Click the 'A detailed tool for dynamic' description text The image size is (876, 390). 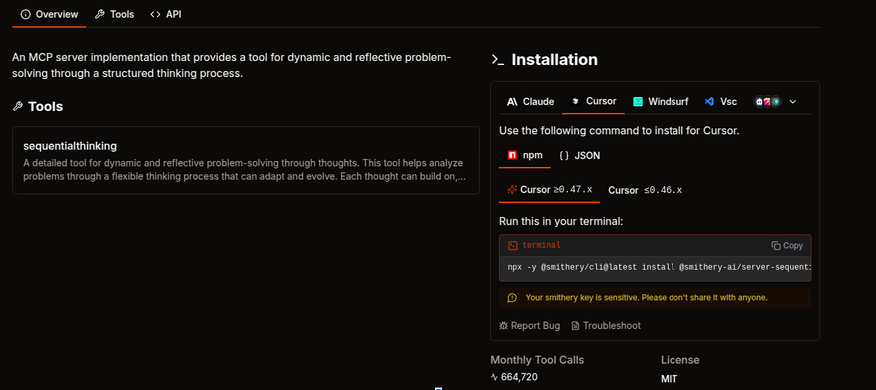245,170
